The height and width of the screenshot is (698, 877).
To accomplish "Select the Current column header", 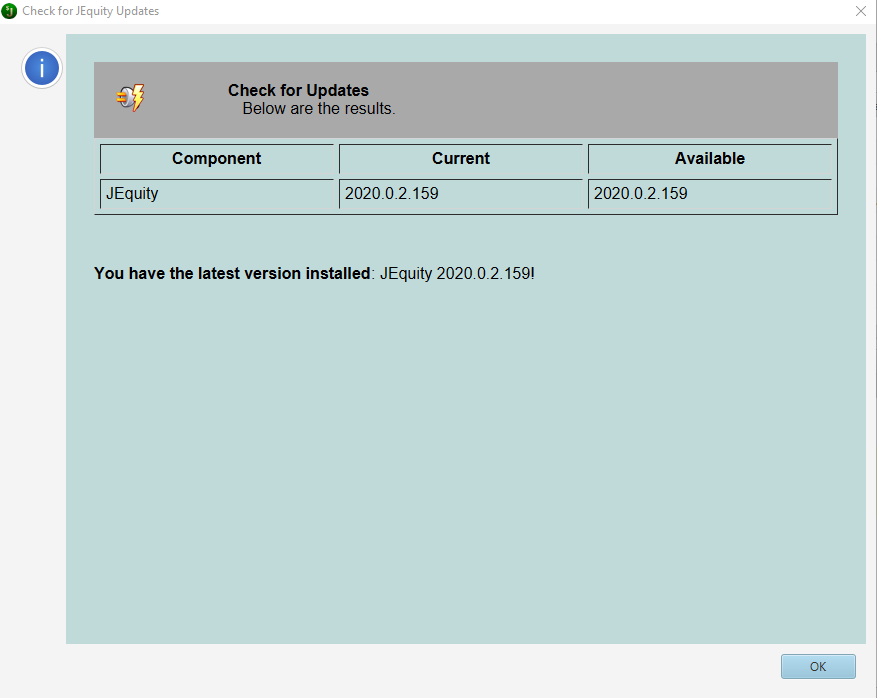I will pos(461,159).
